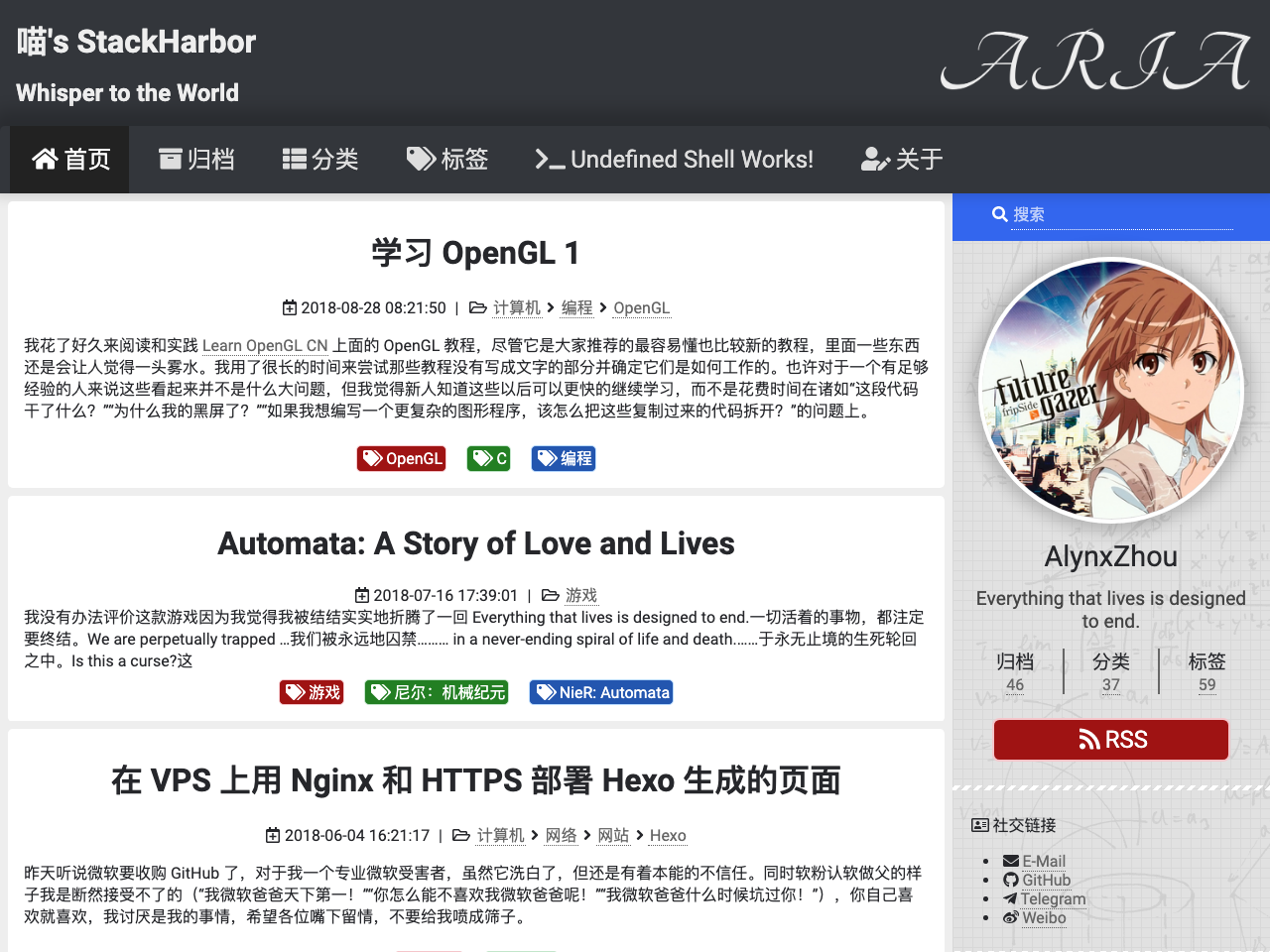Viewport: 1270px width, 952px height.
Task: Click the search magnifier icon in sidebar
Action: (x=1000, y=214)
